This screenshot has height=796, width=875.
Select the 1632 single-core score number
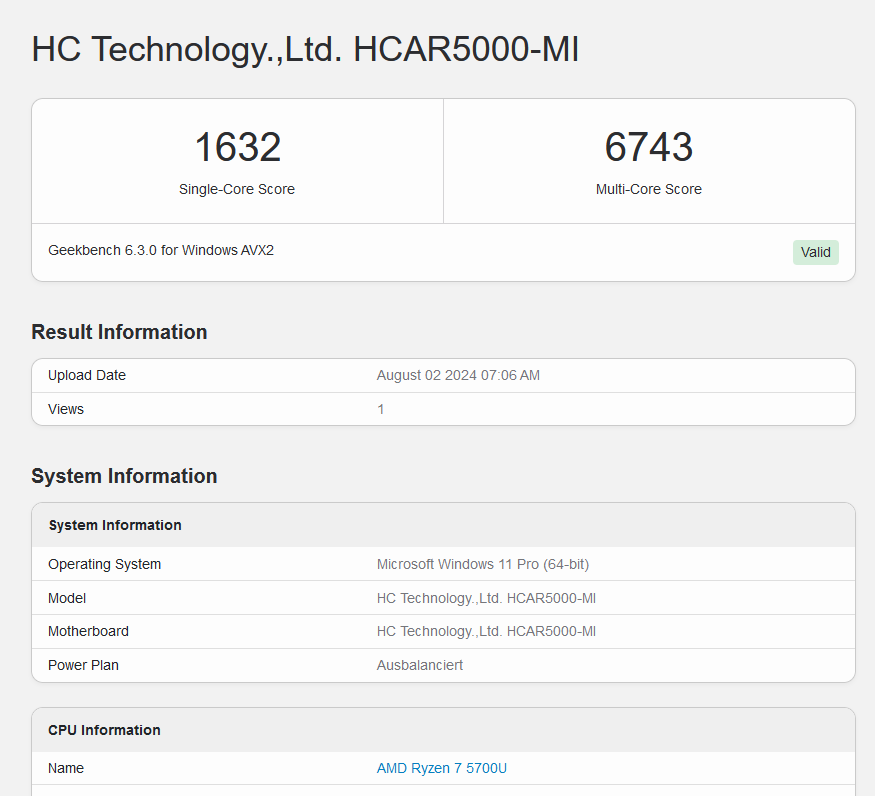point(238,147)
